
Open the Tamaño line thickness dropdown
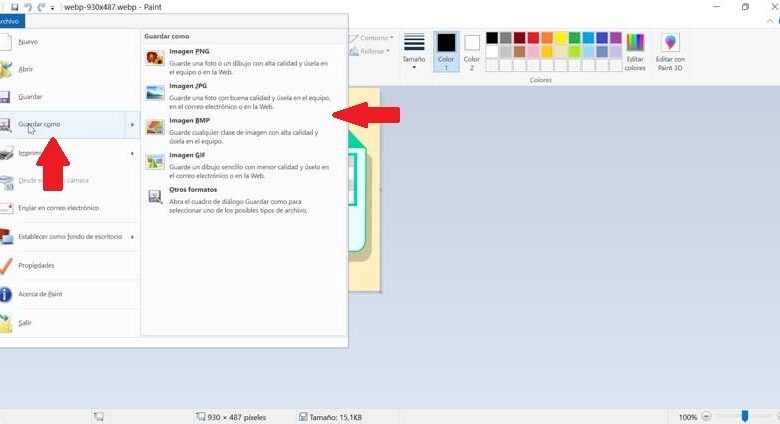414,51
